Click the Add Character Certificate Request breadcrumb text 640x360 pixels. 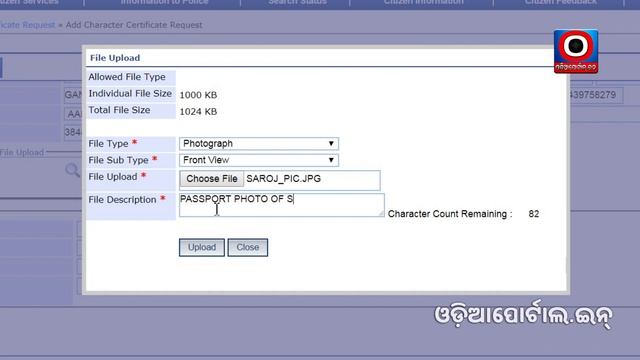point(134,25)
